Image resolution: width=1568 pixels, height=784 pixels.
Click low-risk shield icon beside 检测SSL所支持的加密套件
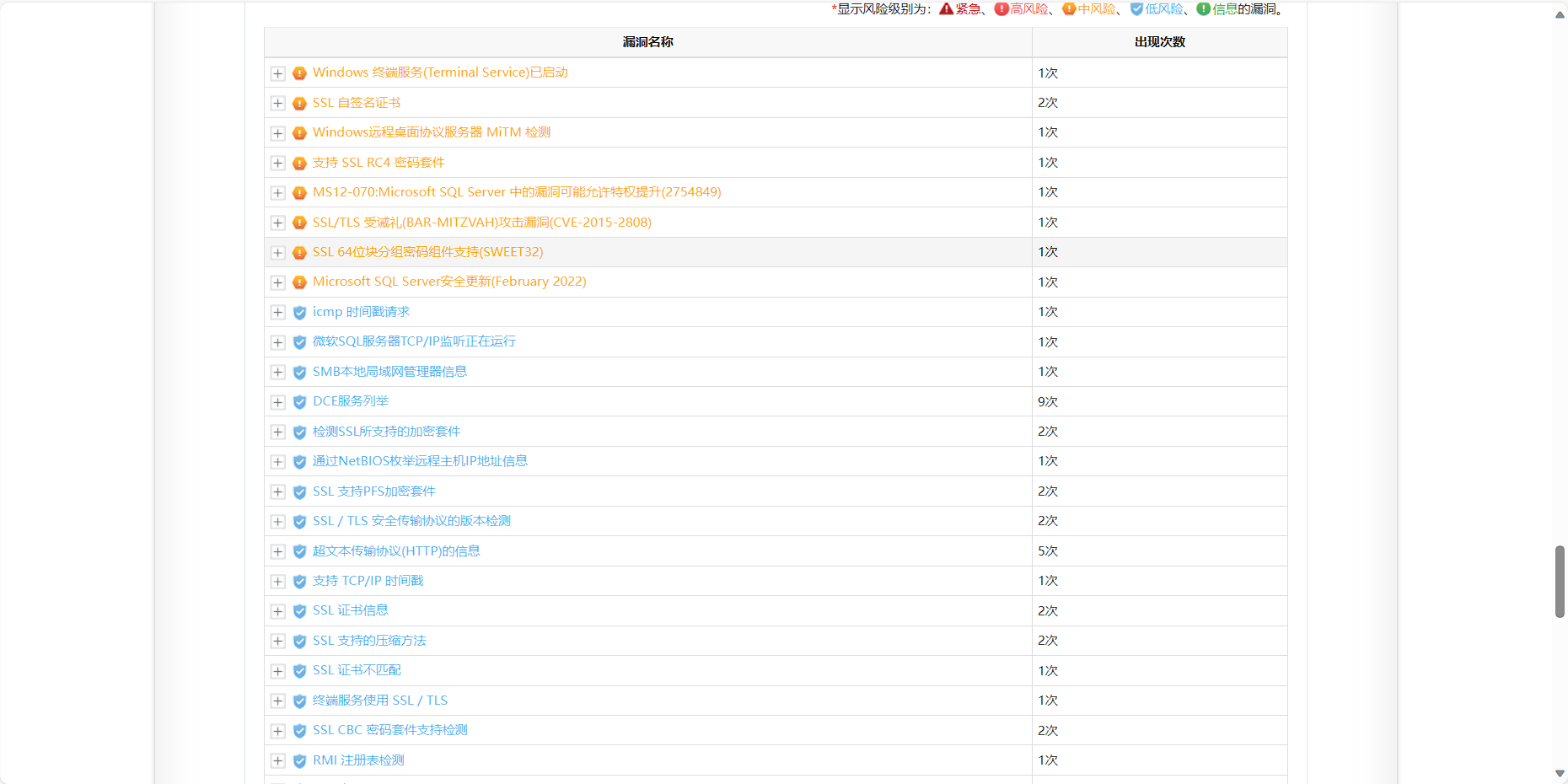[299, 432]
